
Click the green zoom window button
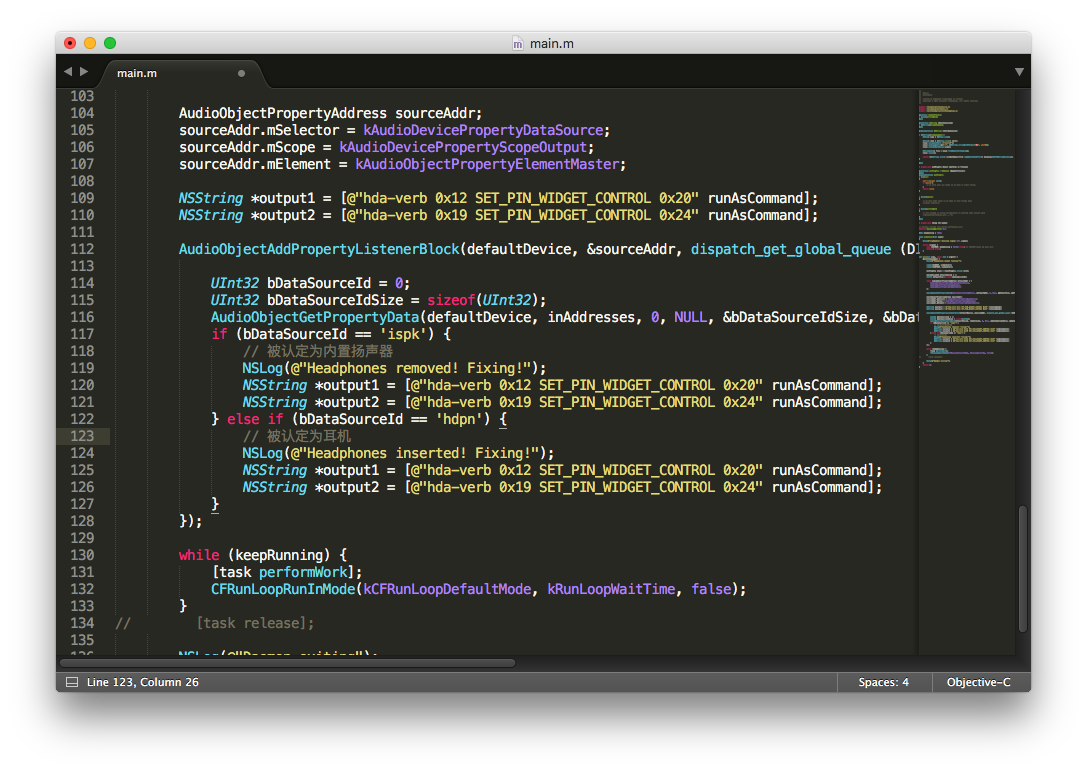(x=110, y=43)
